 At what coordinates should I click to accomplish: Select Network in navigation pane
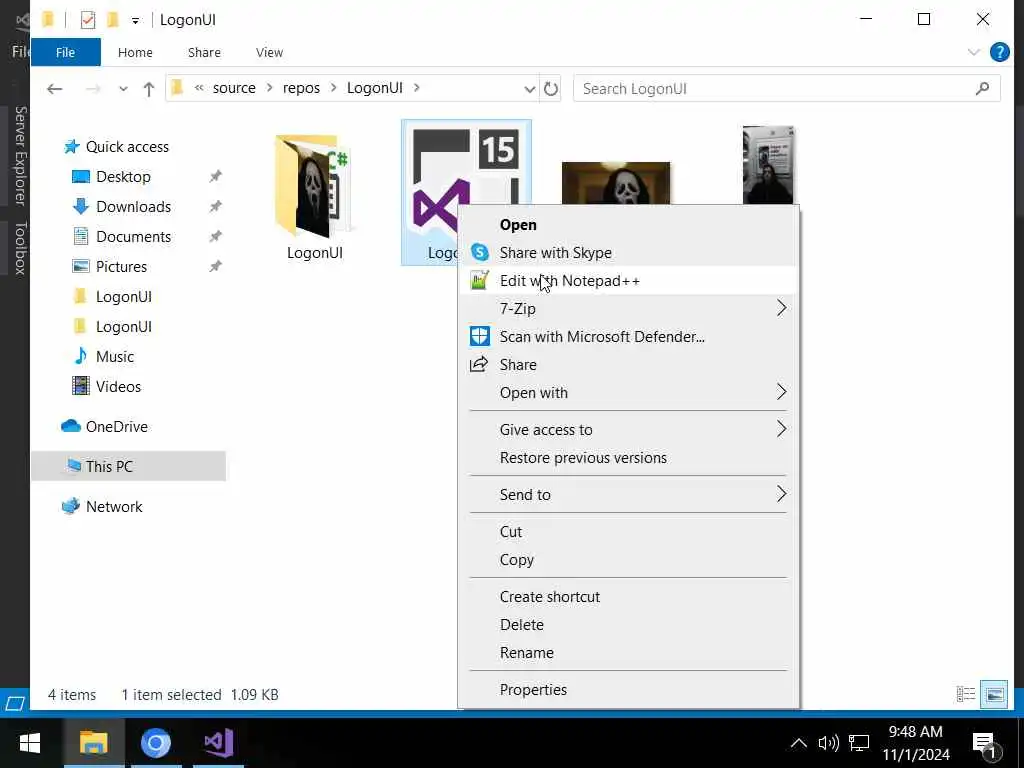[x=114, y=507]
